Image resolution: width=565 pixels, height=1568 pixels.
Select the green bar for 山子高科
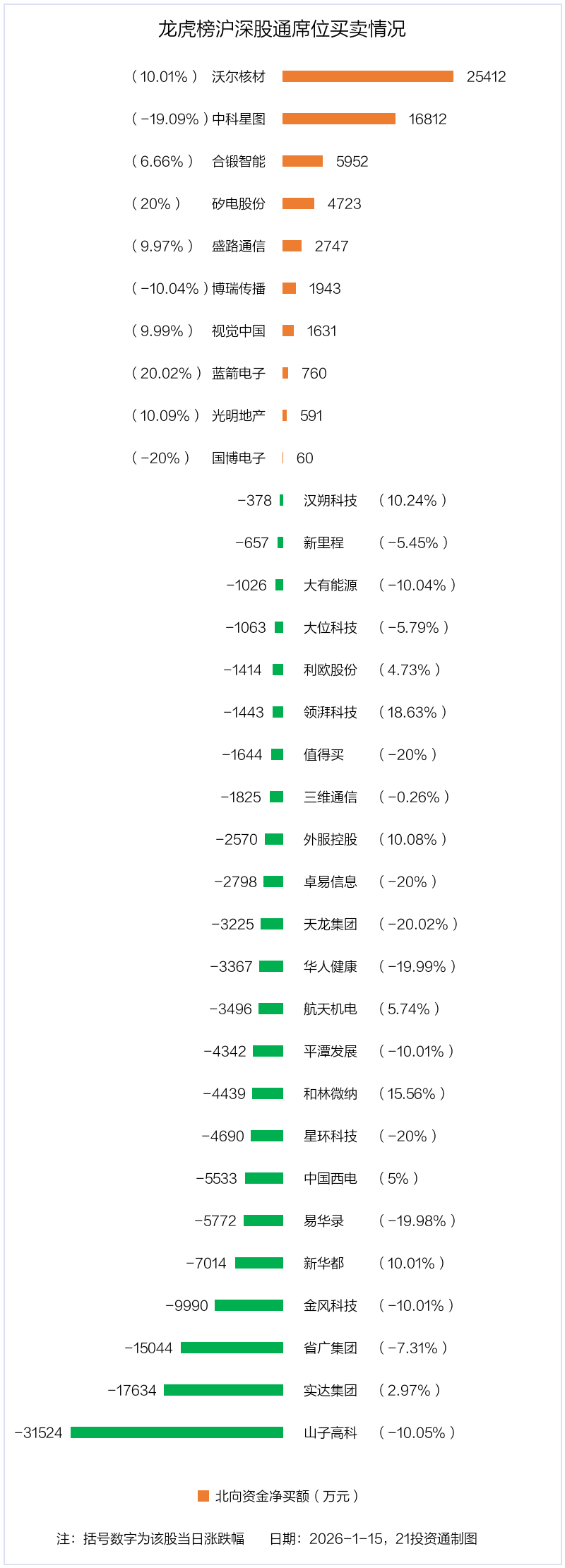tap(177, 1432)
